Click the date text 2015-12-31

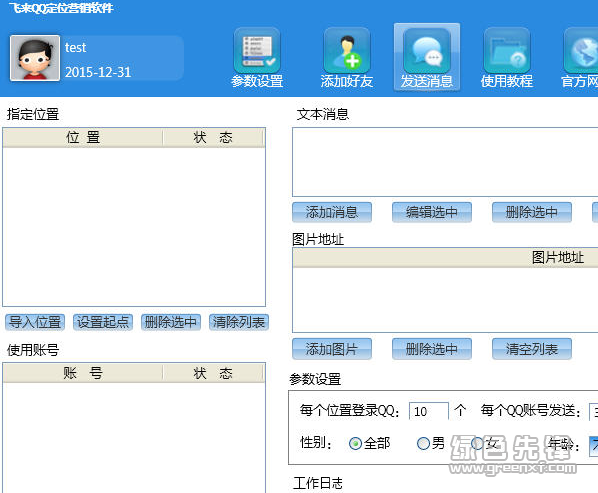coord(98,72)
